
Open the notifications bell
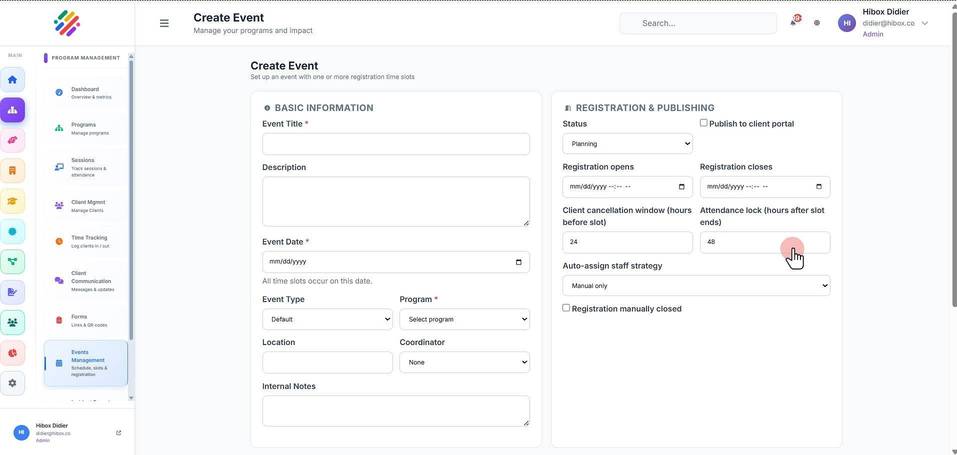795,21
